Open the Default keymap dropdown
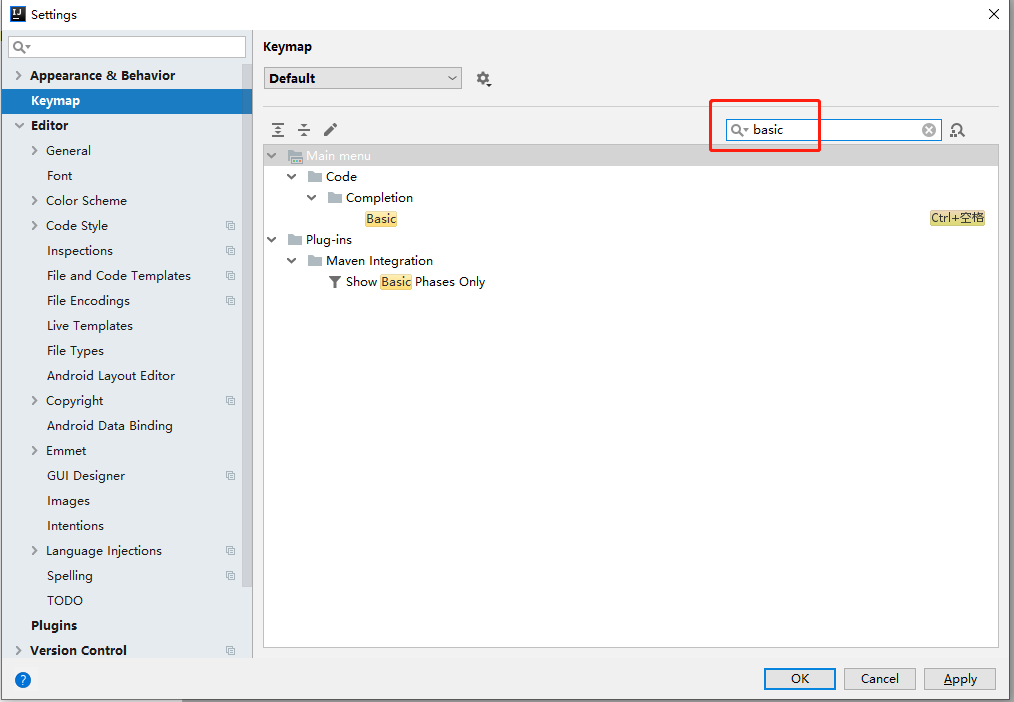Screen dimensions: 1014x702 (x=363, y=78)
